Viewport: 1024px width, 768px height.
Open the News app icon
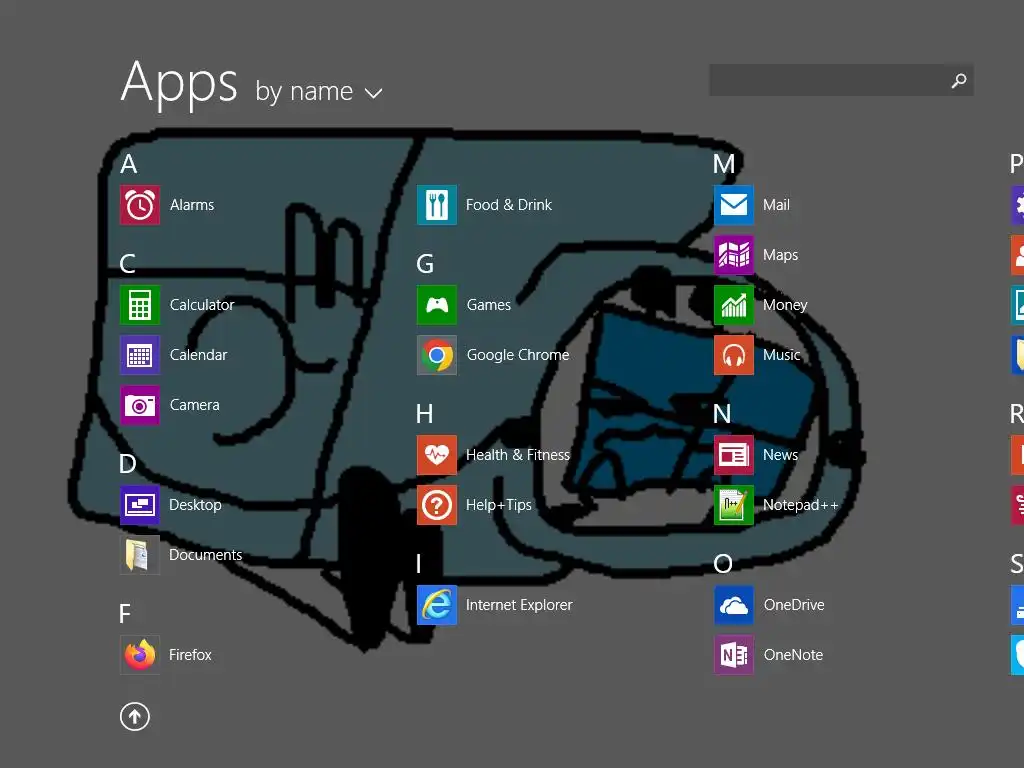[x=734, y=455]
